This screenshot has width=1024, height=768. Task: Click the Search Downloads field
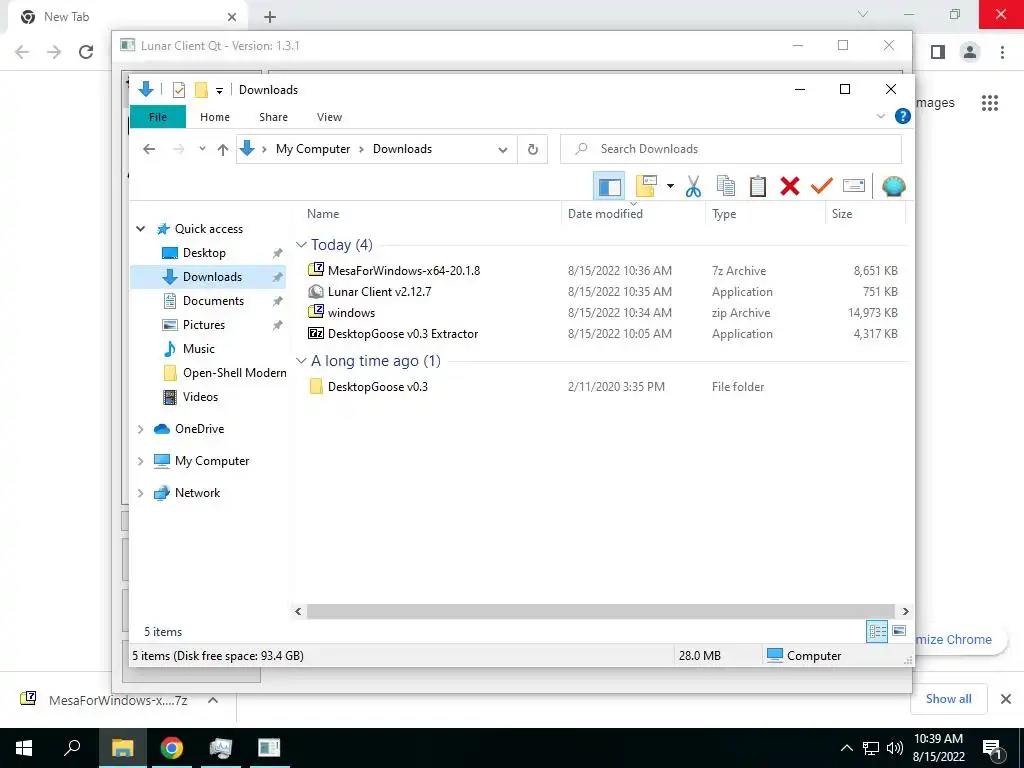[x=731, y=149]
